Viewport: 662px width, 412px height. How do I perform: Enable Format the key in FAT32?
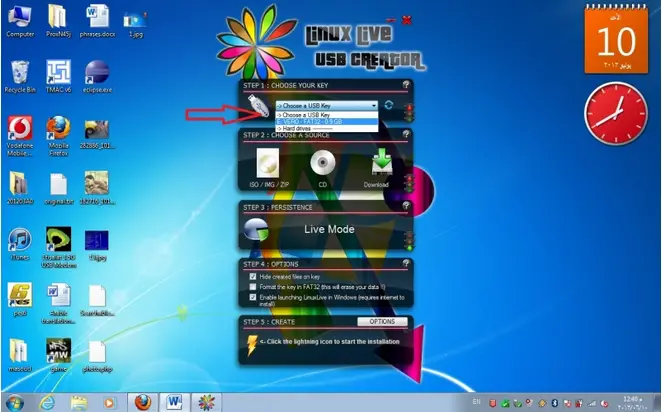tap(252, 287)
